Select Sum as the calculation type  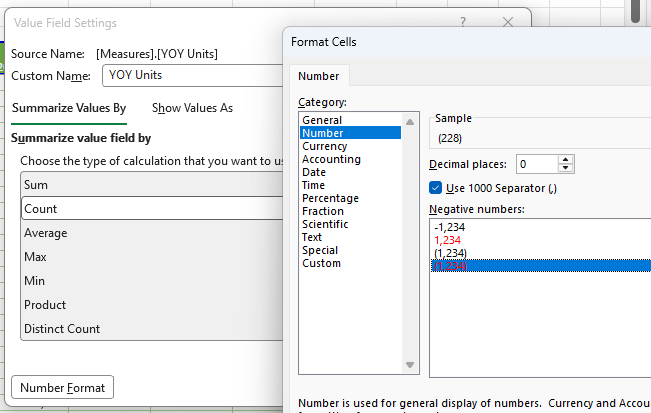pyautogui.click(x=152, y=185)
